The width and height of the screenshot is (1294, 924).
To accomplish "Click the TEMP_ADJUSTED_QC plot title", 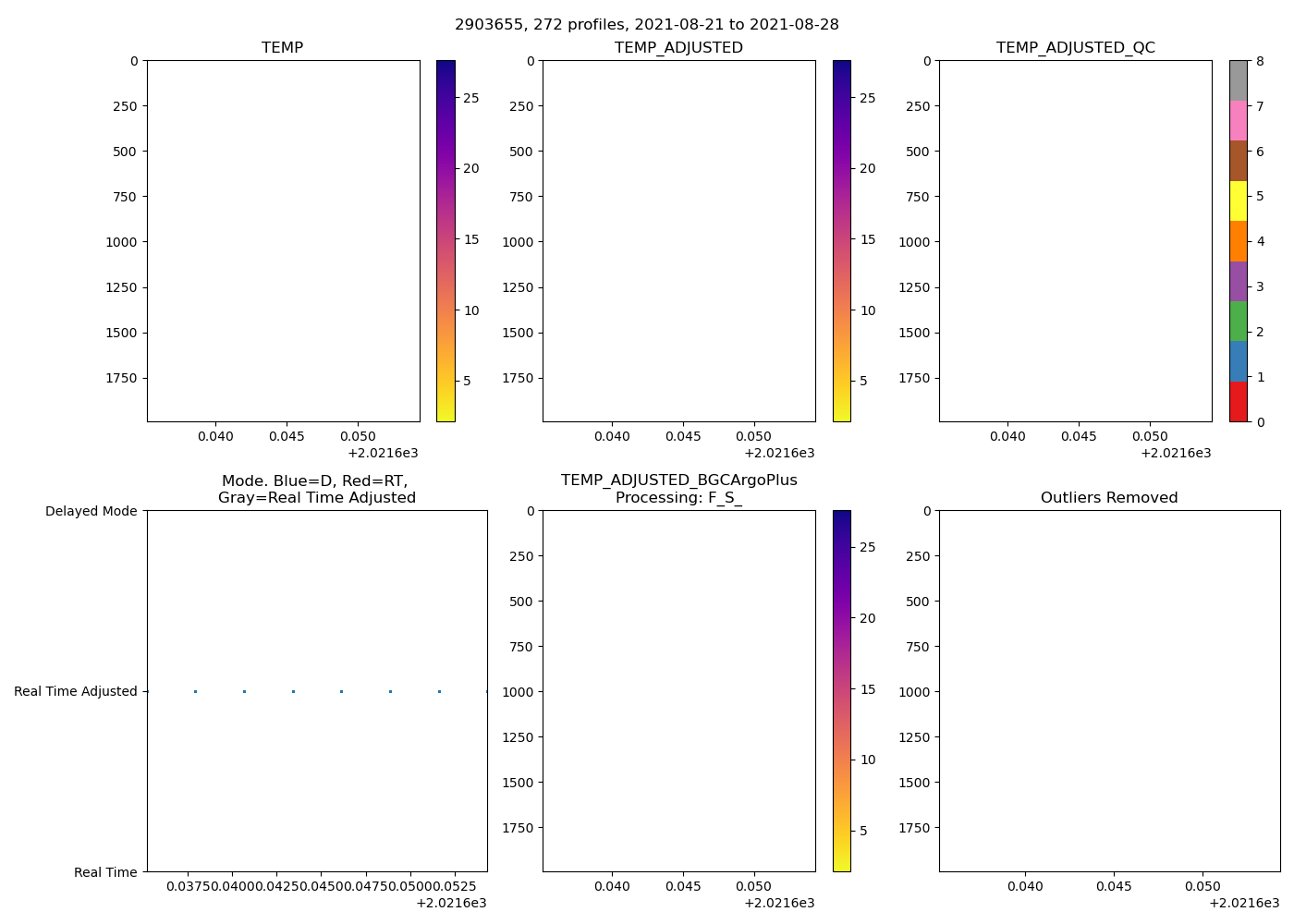I will (x=1075, y=48).
